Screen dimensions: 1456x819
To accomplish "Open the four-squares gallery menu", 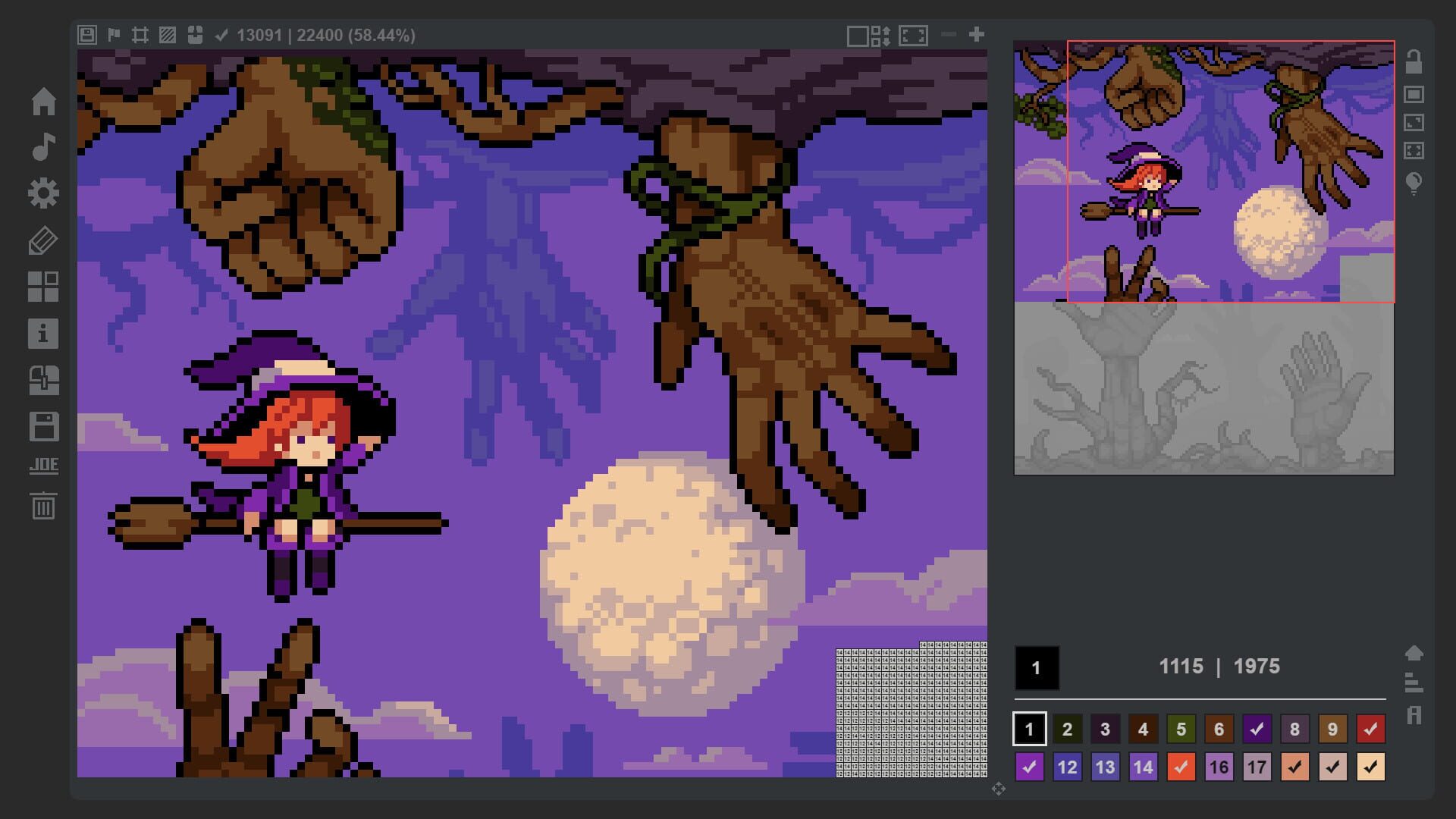I will tap(43, 287).
